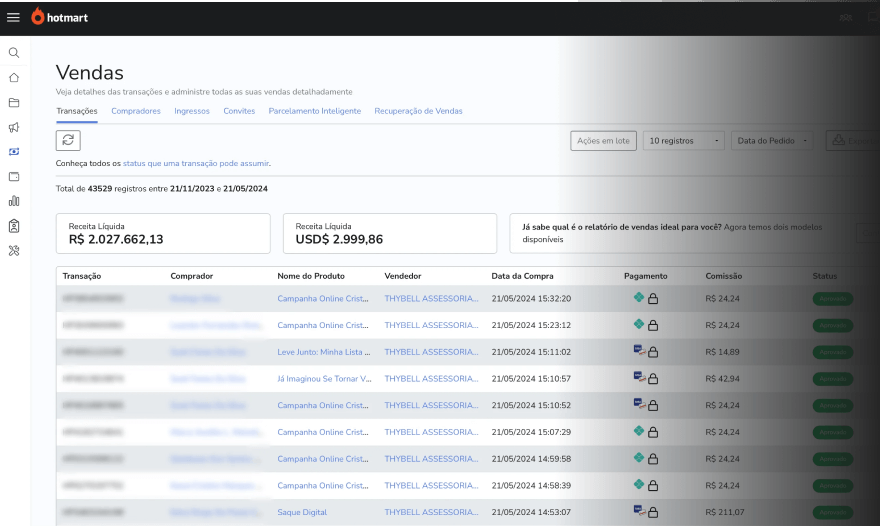Open the megaphone icon in the sidebar

14,127
